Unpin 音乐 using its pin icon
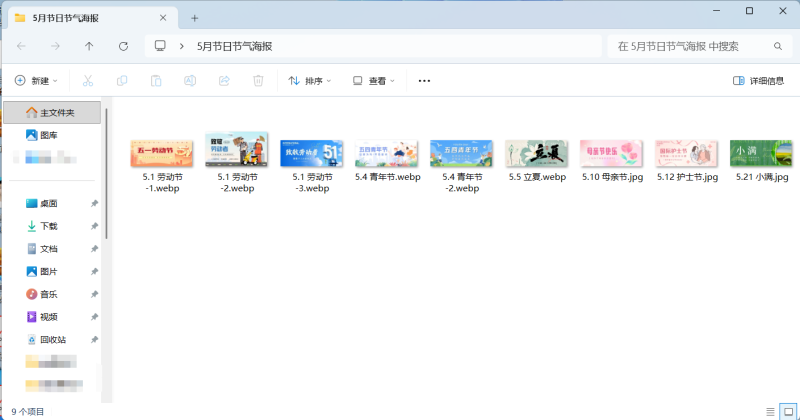800x420 pixels. (x=94, y=294)
